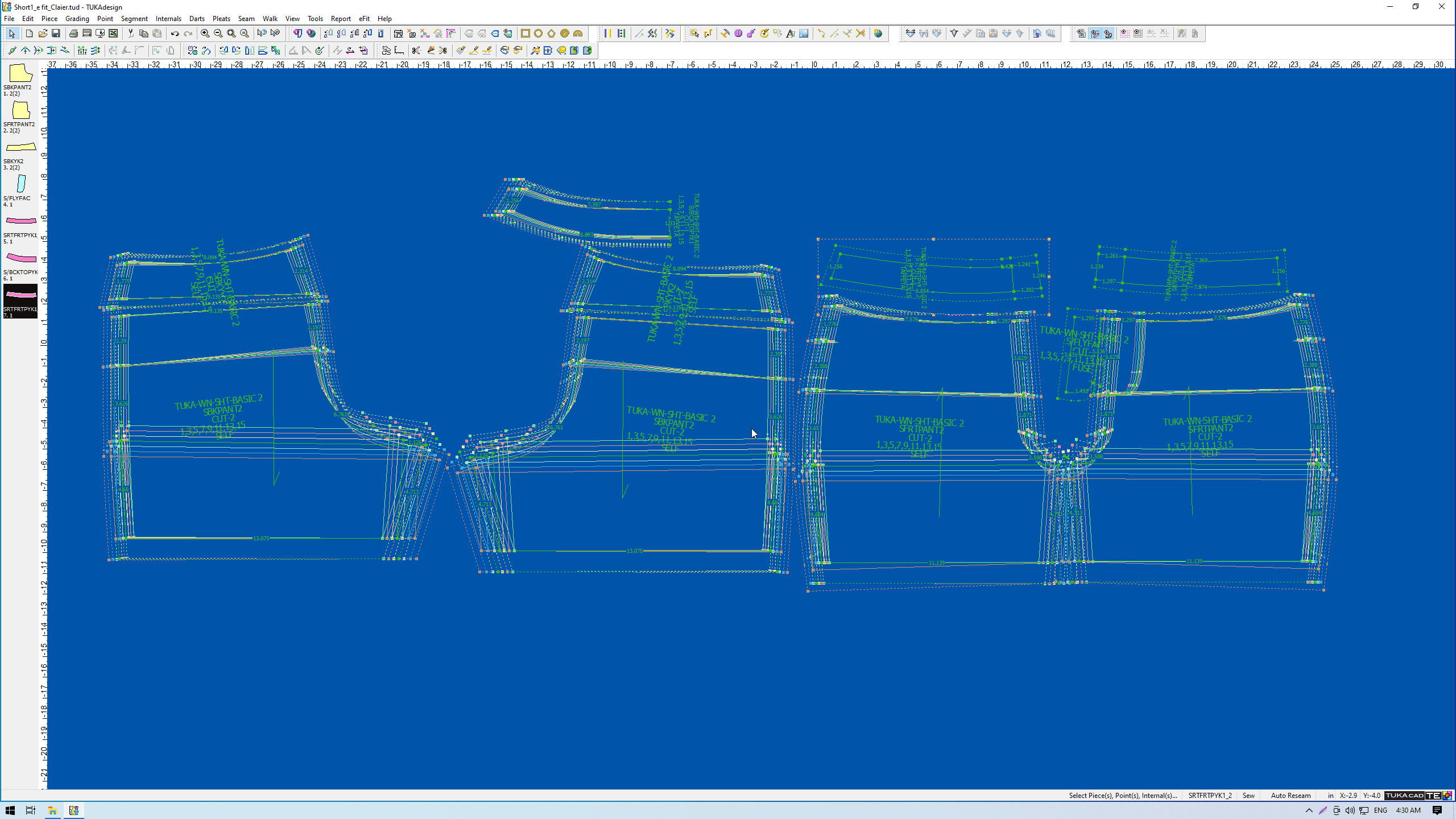The width and height of the screenshot is (1456, 819).
Task: Expand the hidden system tray icons
Action: coord(1309,810)
